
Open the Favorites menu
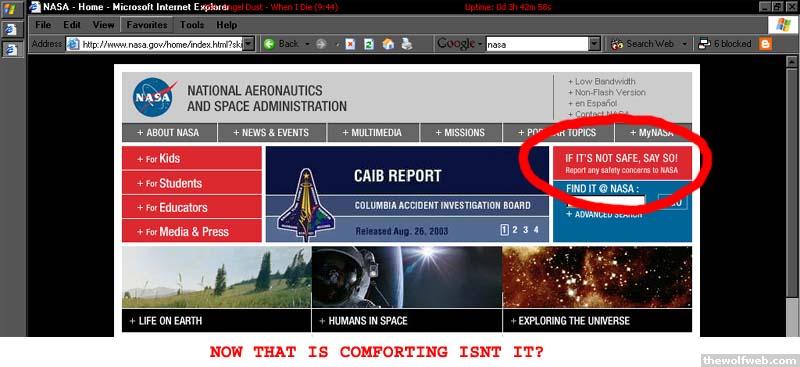tap(147, 25)
